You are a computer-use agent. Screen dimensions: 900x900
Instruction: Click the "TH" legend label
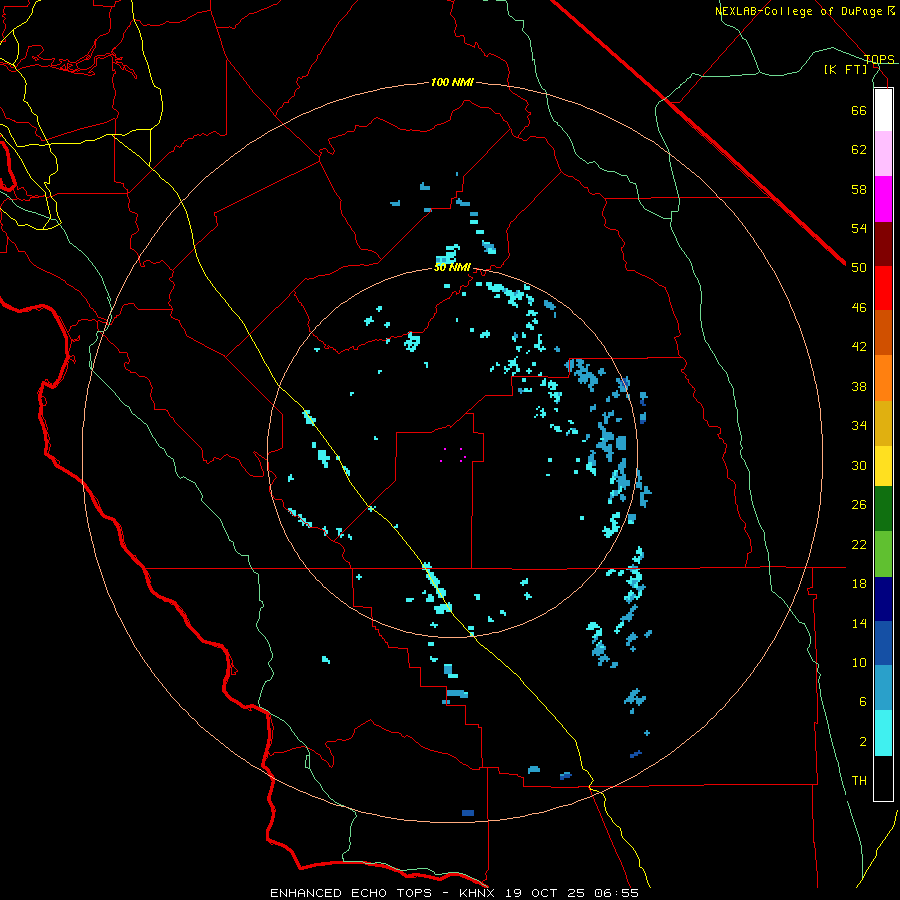[859, 781]
